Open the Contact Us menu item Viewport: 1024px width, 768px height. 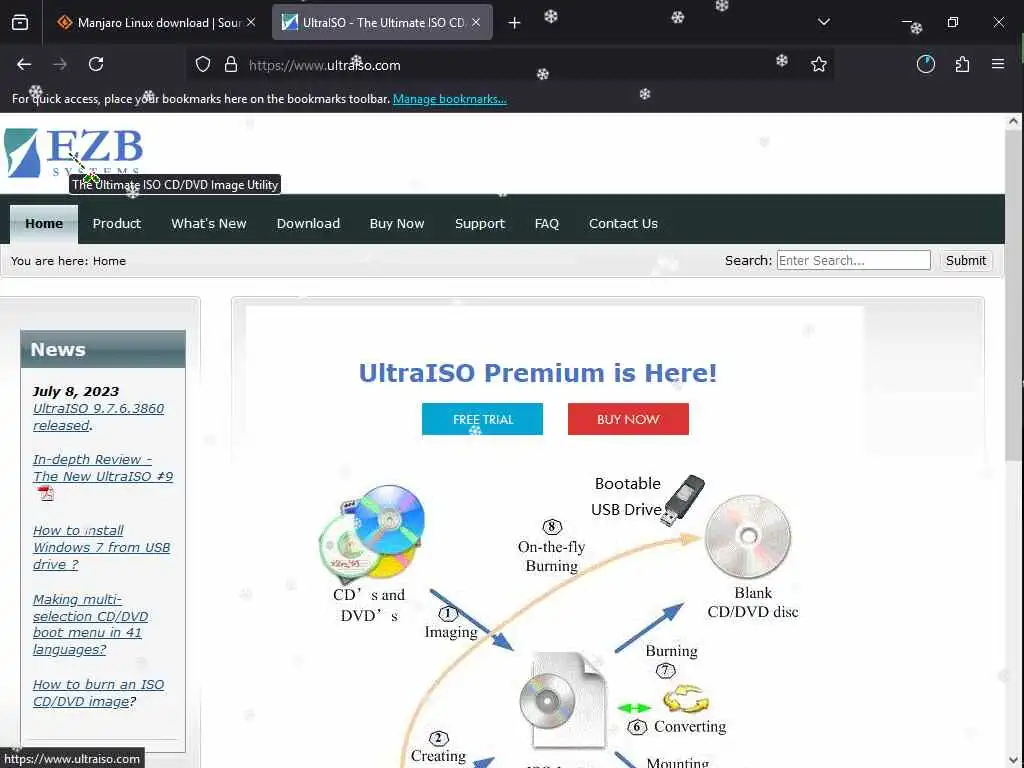623,223
